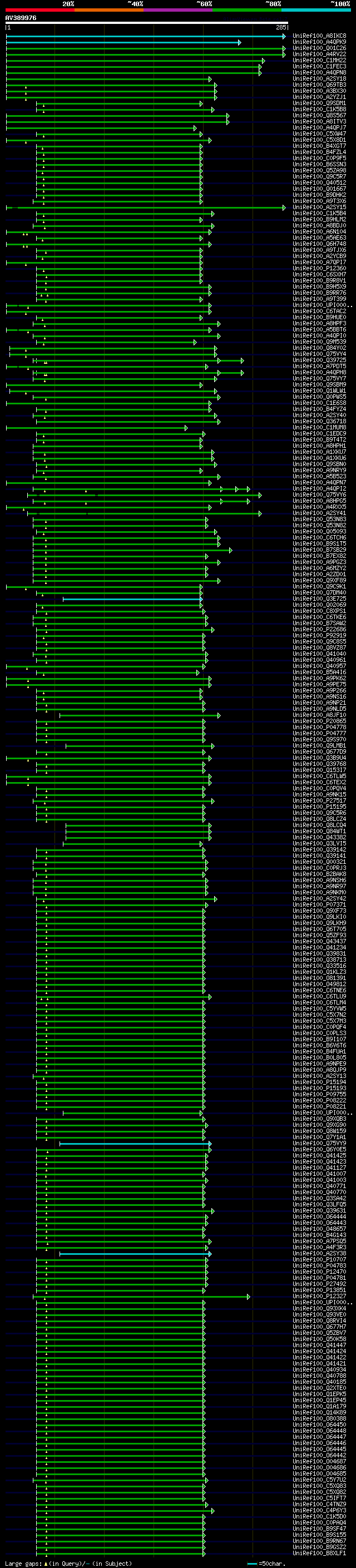Select hit label UniRef100_Q93XK4
This screenshot has width=356, height=1568.
point(319,1309)
